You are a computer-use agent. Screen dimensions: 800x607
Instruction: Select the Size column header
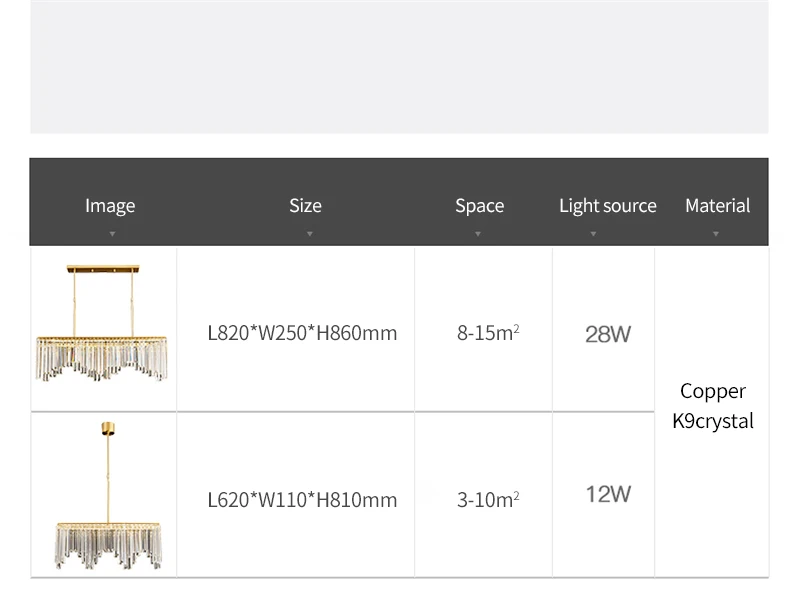305,206
